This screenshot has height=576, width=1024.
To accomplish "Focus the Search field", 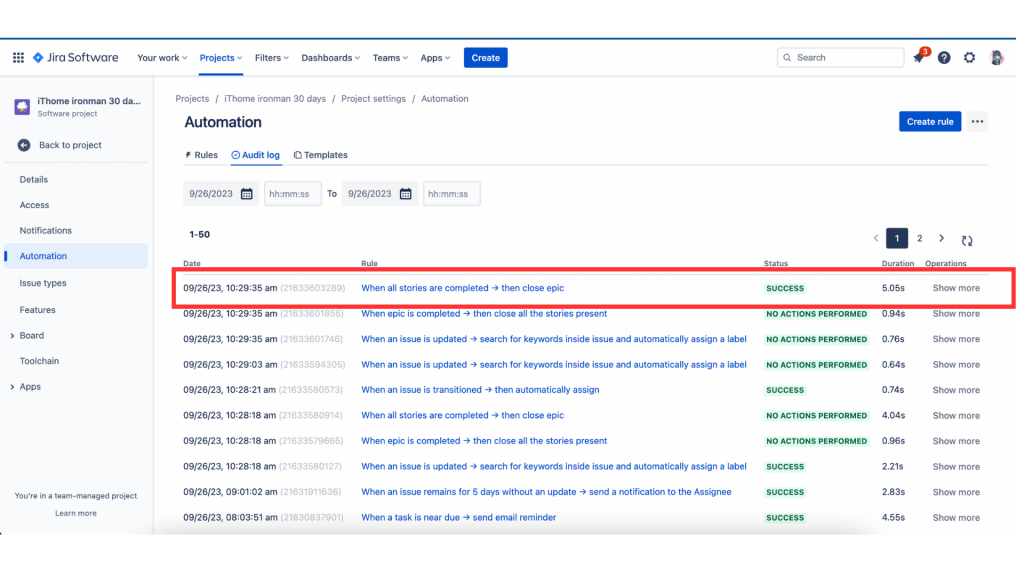I will coord(840,57).
